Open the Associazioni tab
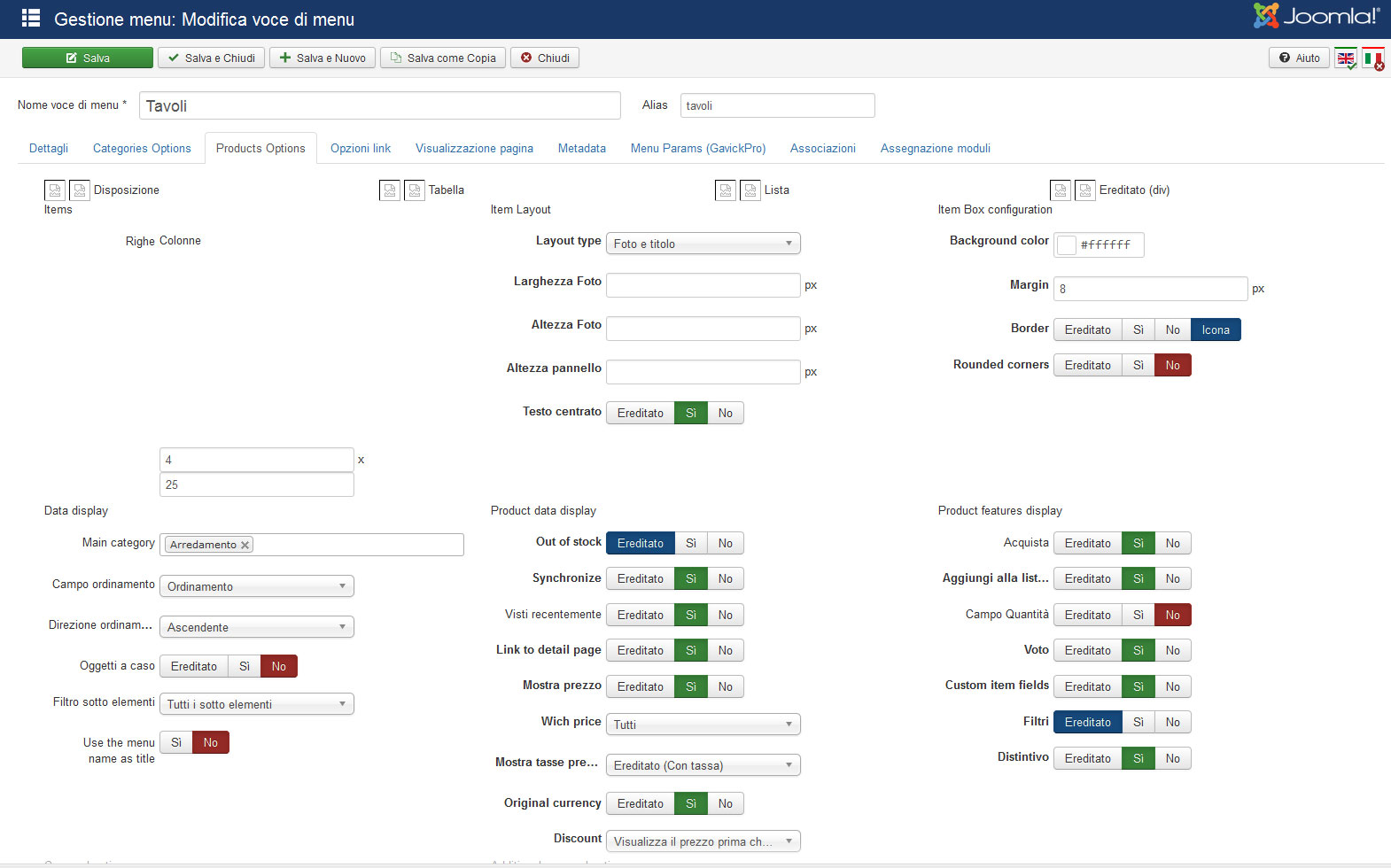 [x=823, y=148]
